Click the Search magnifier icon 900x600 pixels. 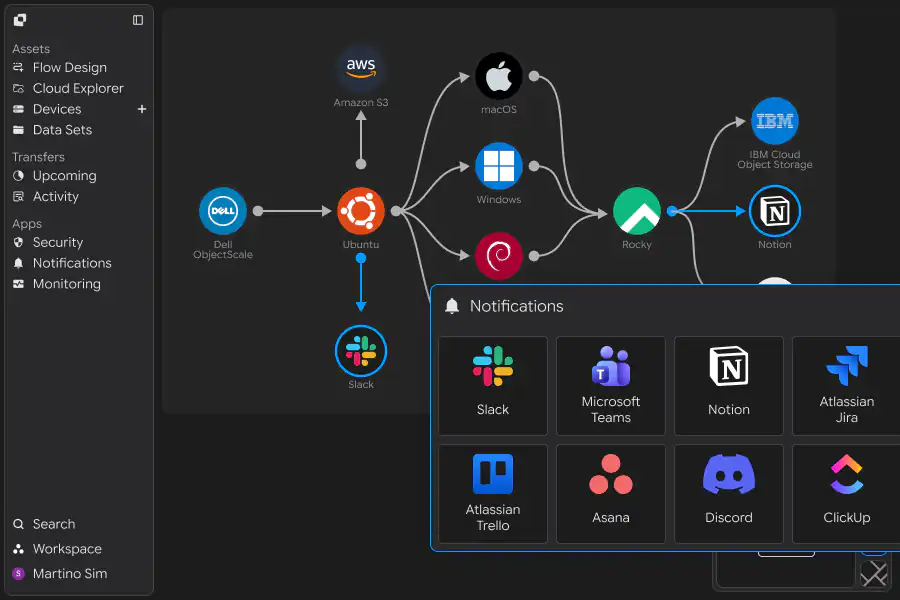(18, 524)
